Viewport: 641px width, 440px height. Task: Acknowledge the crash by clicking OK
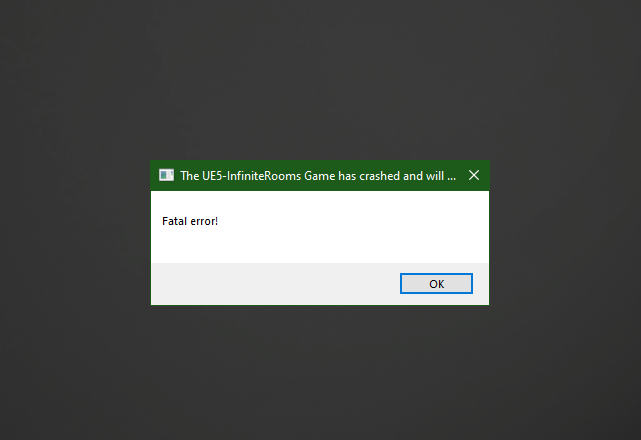[436, 283]
